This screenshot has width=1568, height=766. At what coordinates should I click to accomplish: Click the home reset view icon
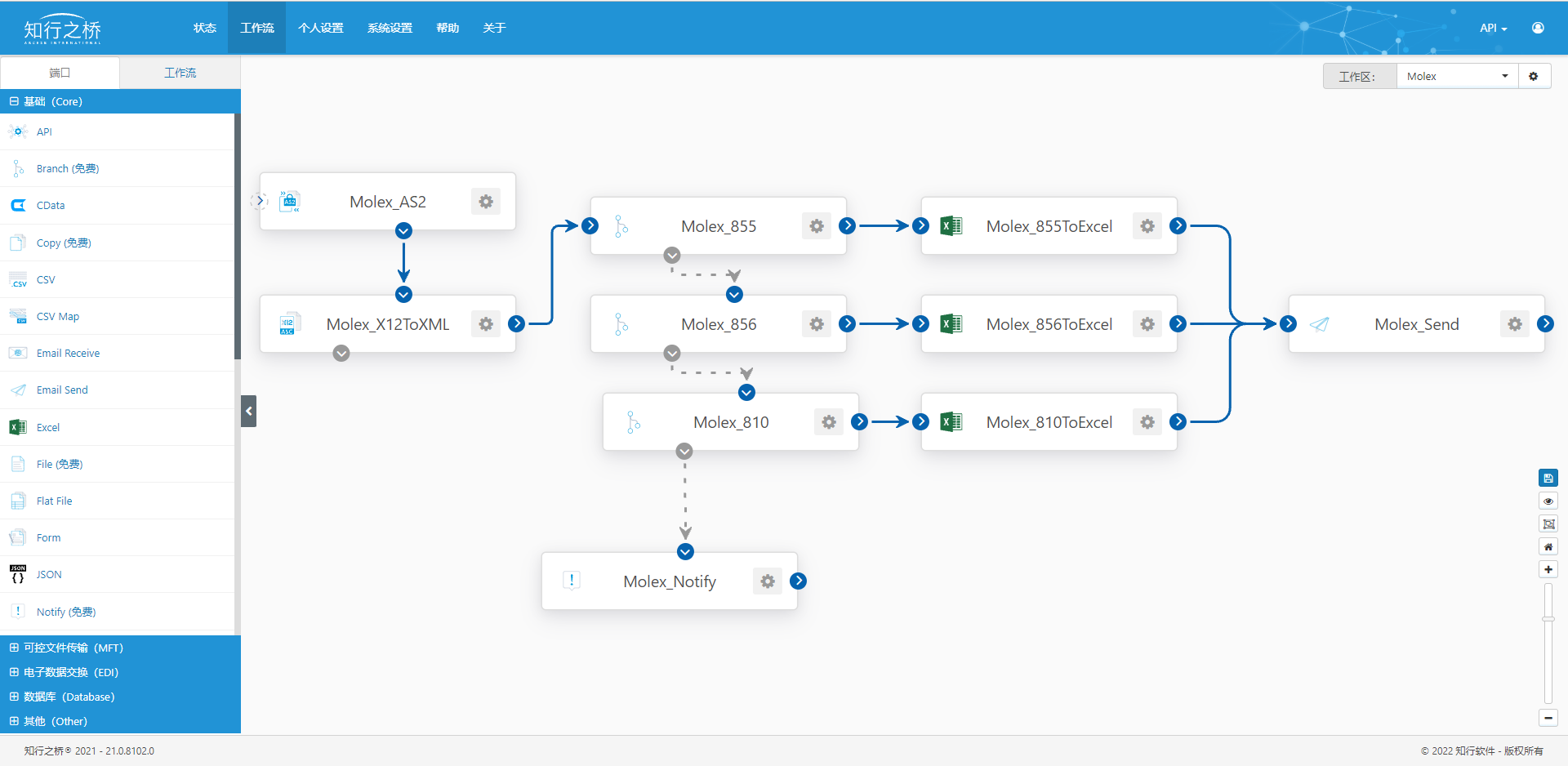point(1548,546)
